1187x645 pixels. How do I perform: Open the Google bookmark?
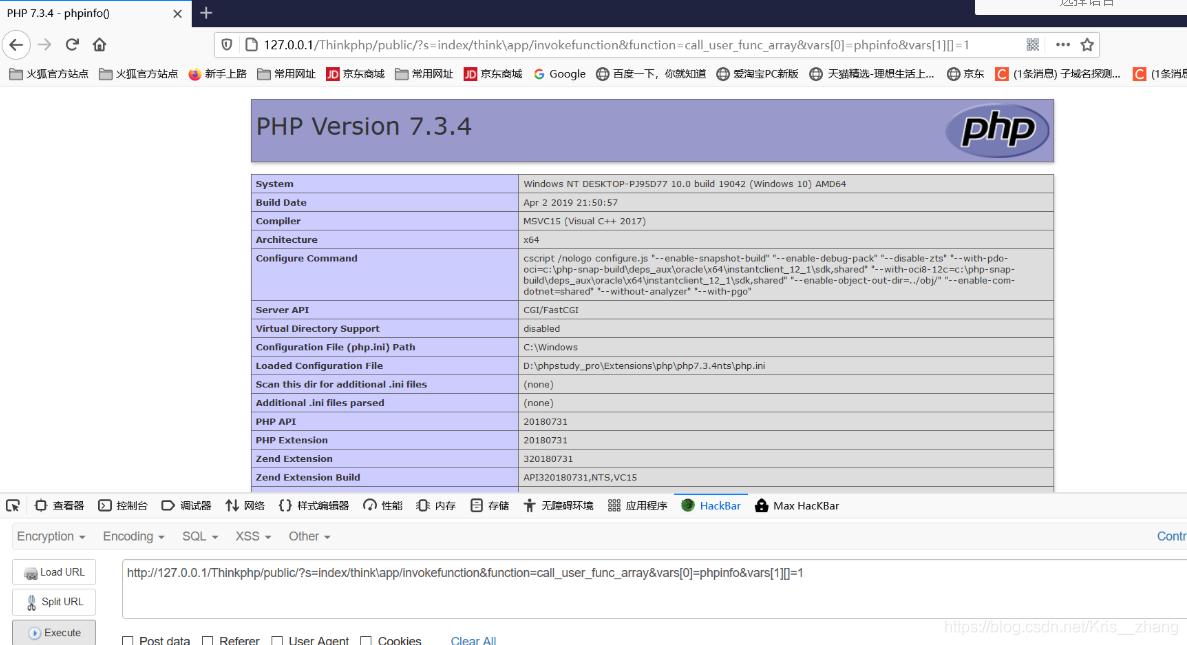click(x=559, y=73)
